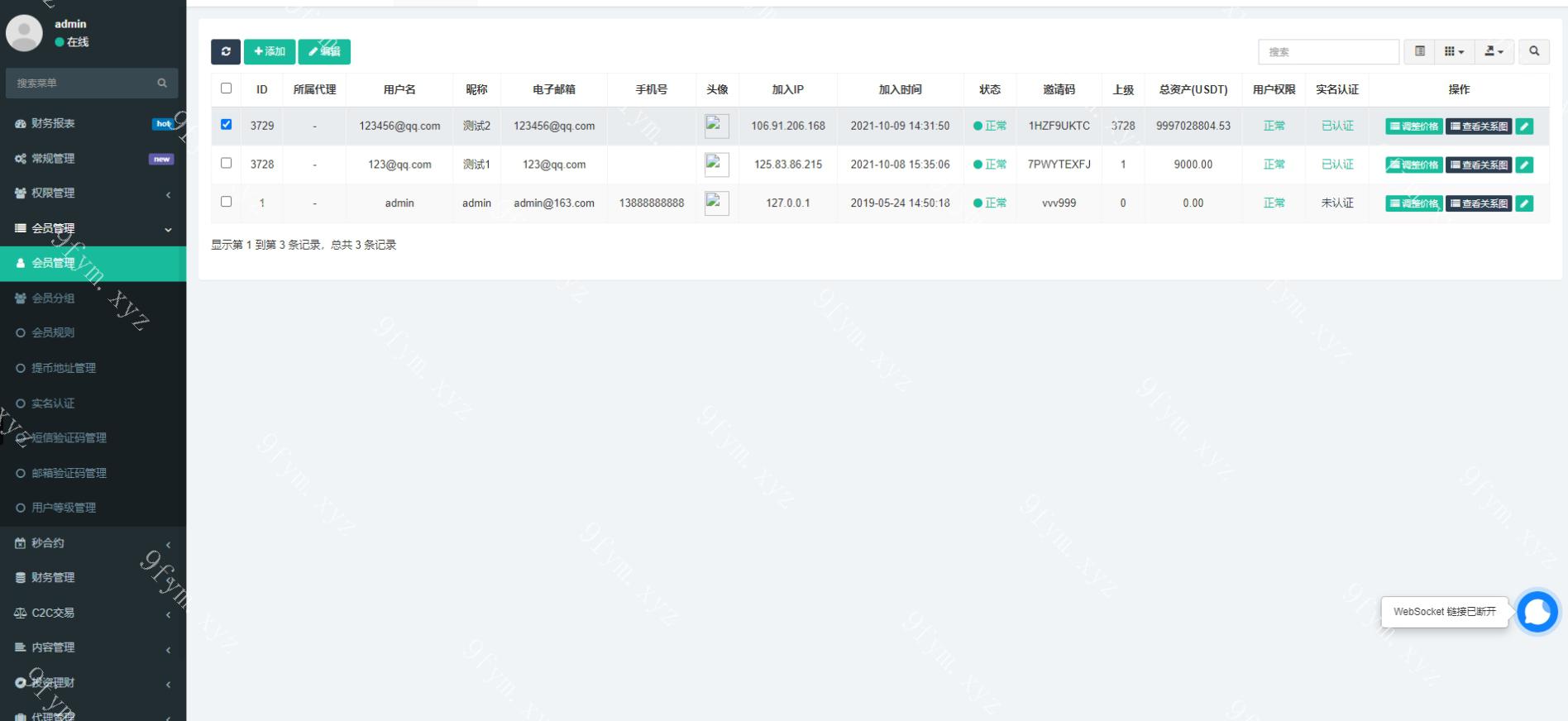Collapse the 会员管理 parent menu

[x=93, y=228]
